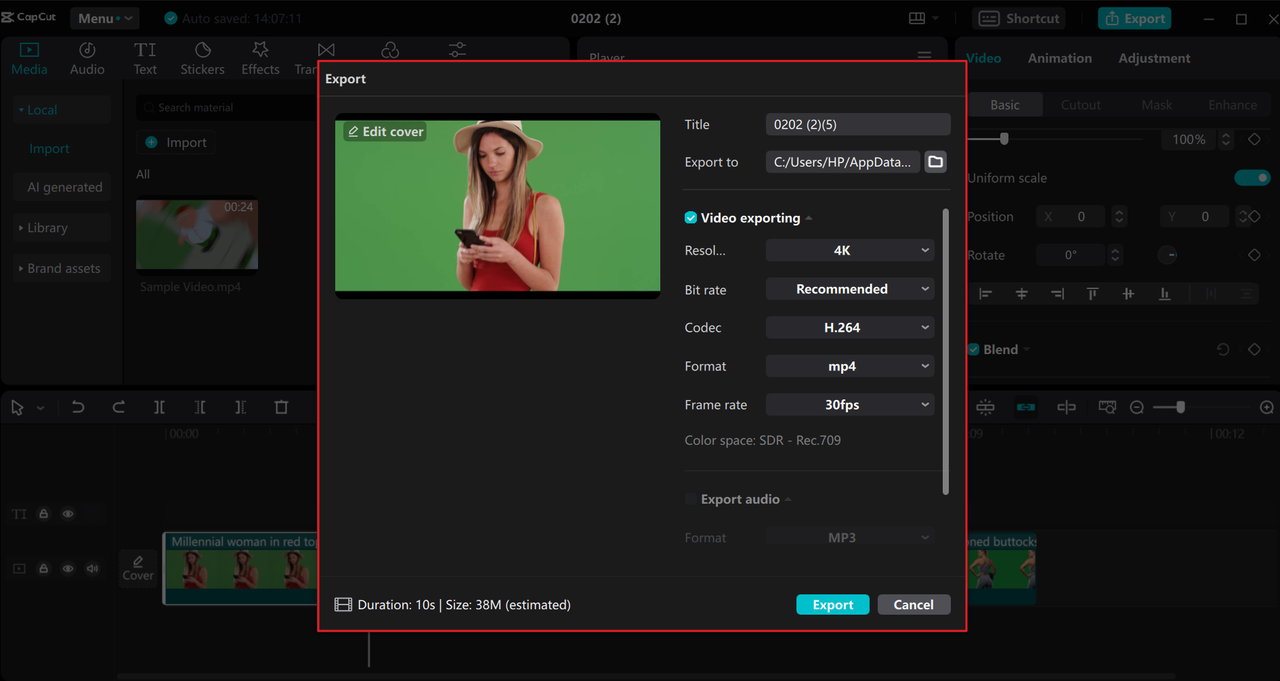This screenshot has height=681, width=1280.
Task: Click the trash Delete icon in timeline toolbar
Action: [281, 407]
